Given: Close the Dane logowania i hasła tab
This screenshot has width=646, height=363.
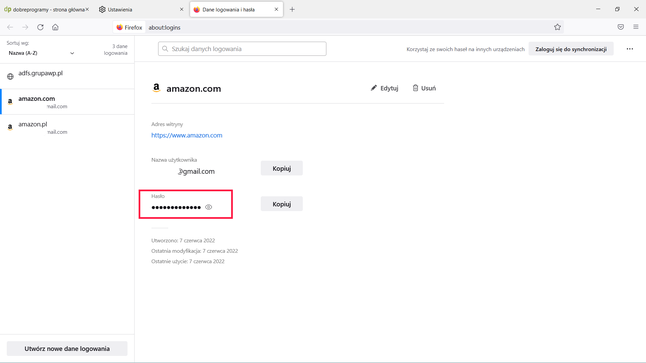Looking at the screenshot, I should pos(276,9).
